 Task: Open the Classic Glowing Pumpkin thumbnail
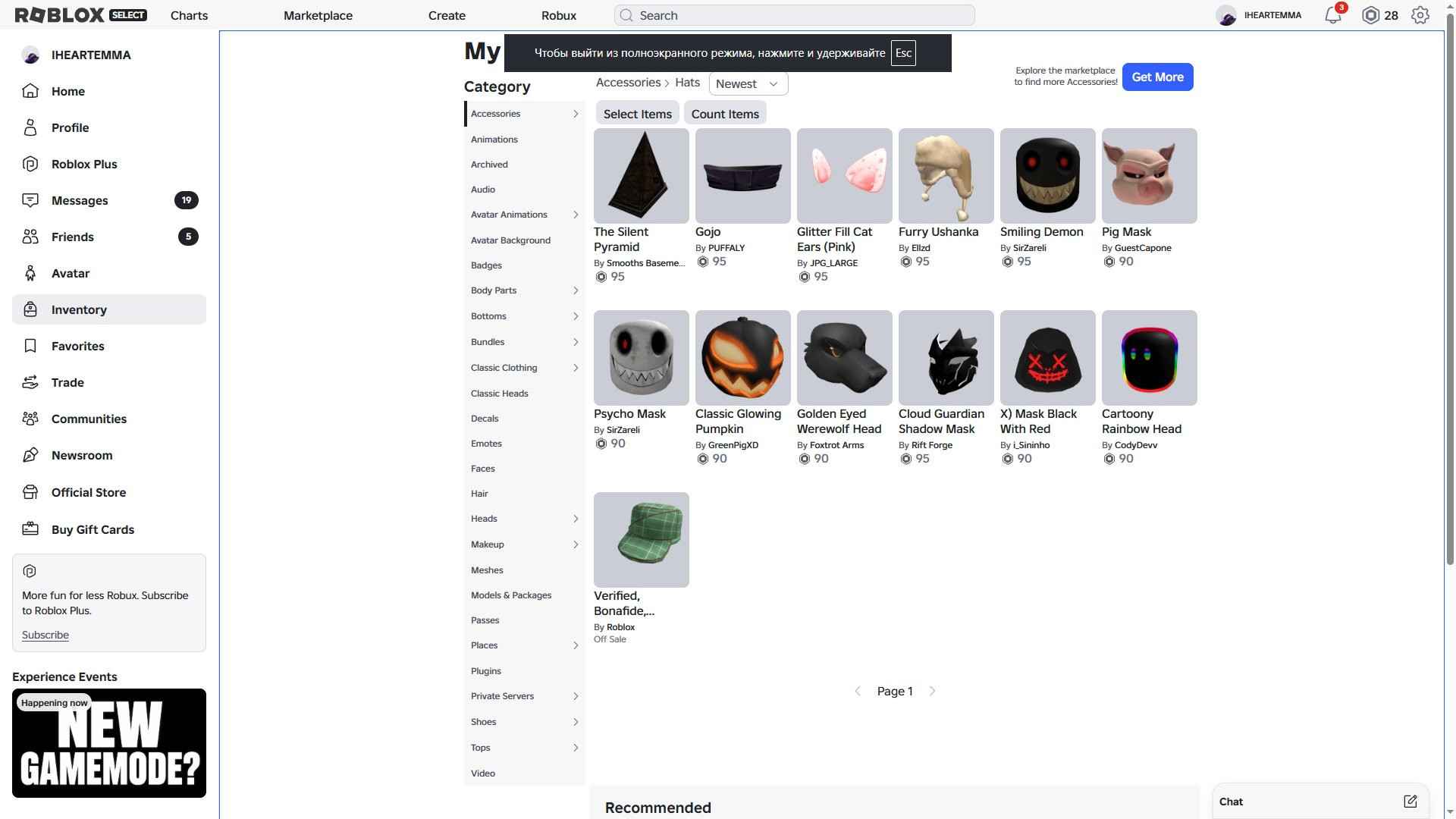click(x=743, y=358)
